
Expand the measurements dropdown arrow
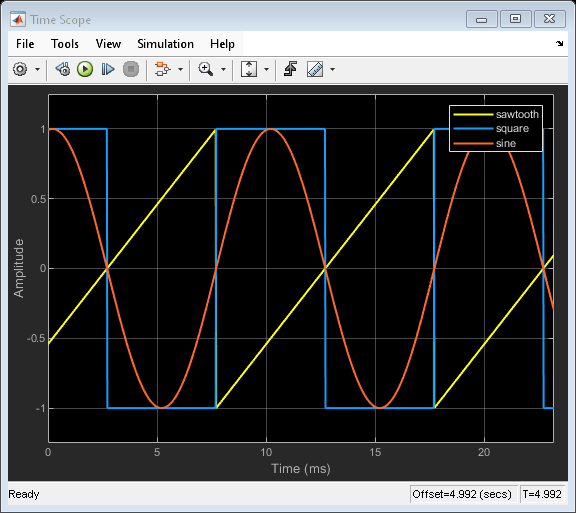click(332, 69)
